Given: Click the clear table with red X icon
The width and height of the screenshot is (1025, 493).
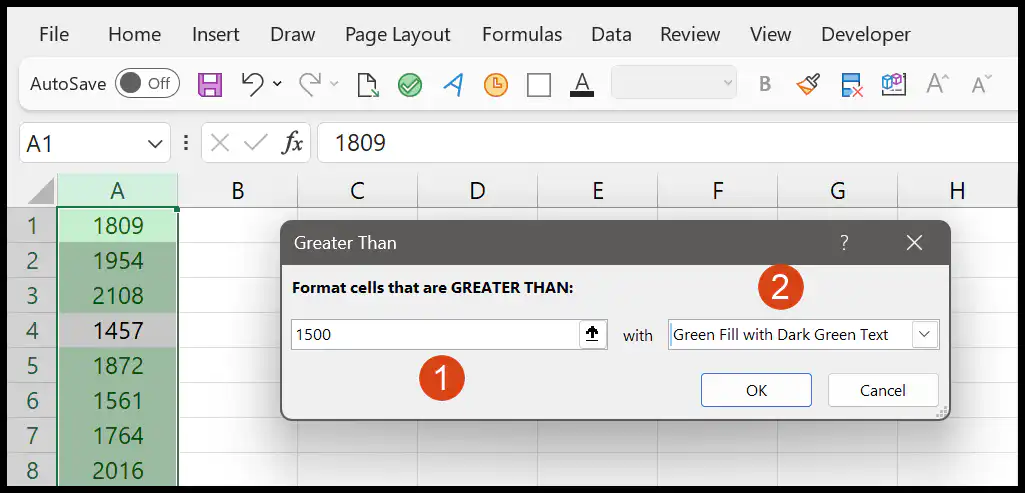Looking at the screenshot, I should click(x=852, y=85).
